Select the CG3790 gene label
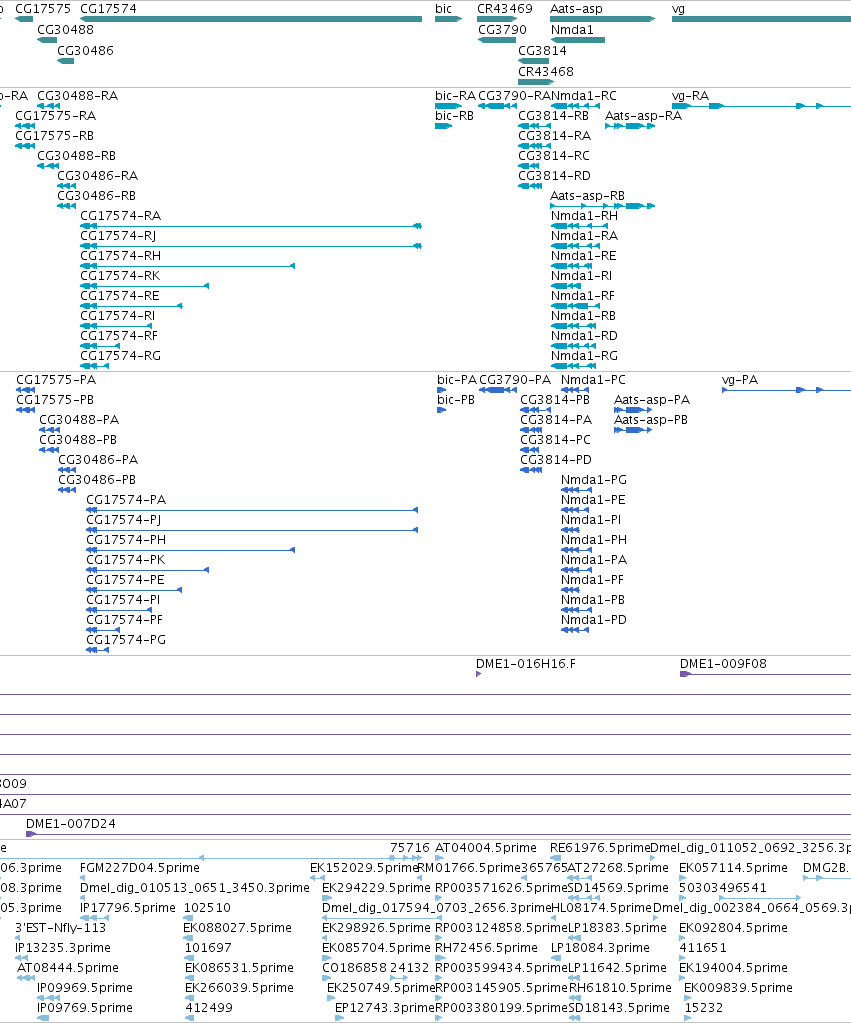 [503, 30]
